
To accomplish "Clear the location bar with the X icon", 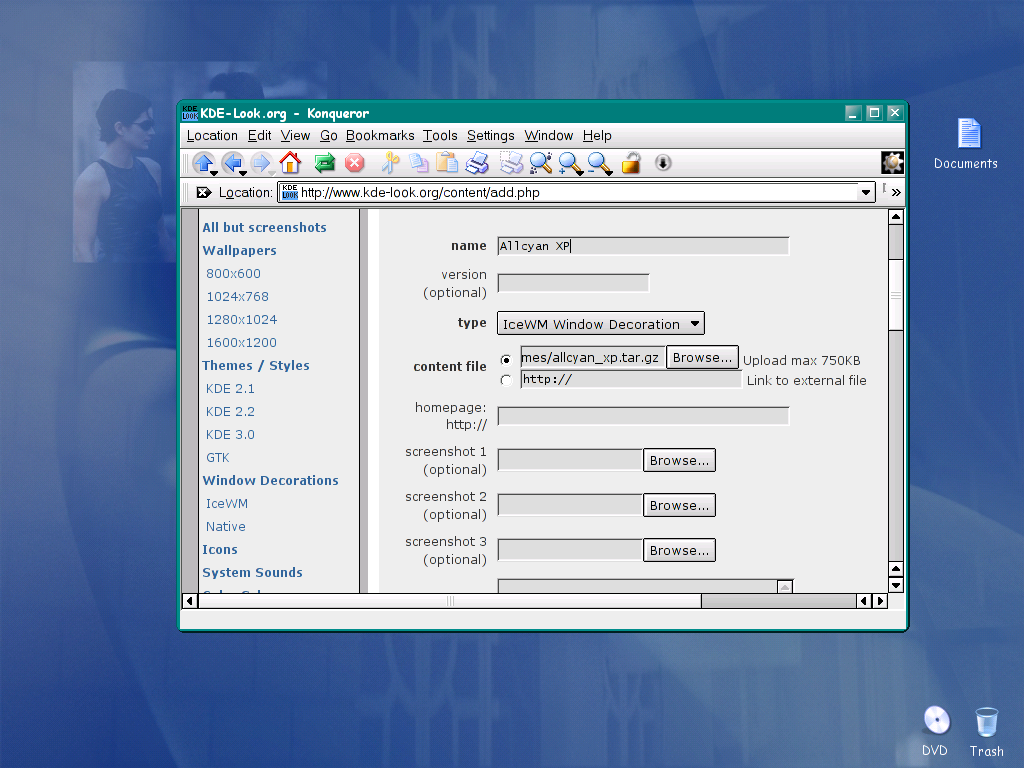I will [204, 193].
